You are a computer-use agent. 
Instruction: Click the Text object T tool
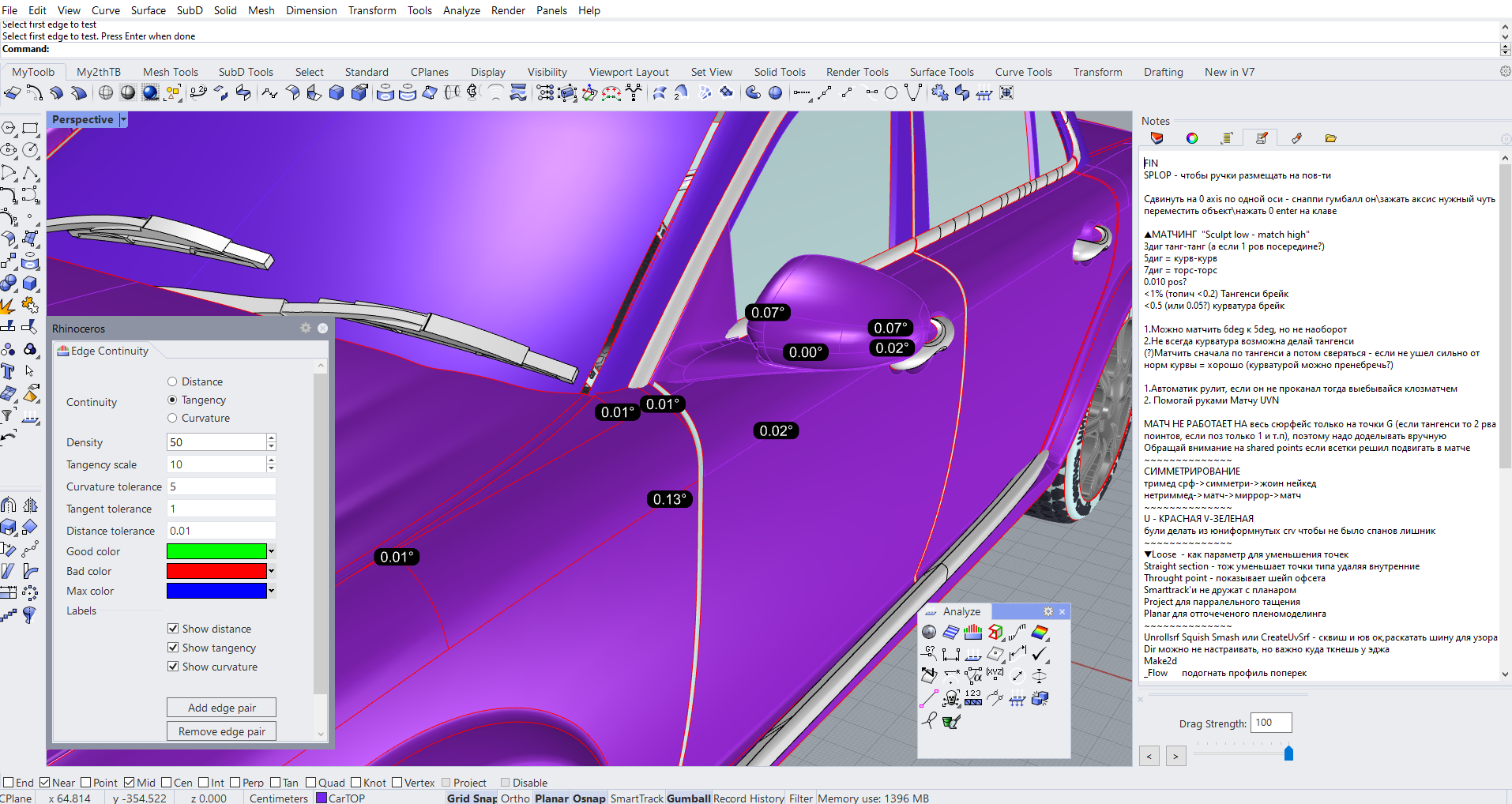click(x=8, y=370)
